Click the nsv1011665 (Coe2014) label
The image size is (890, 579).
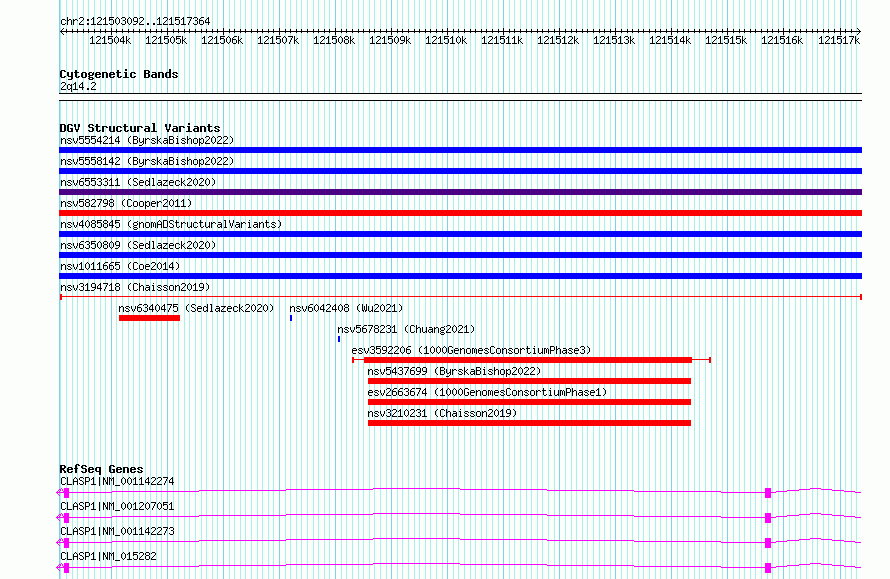point(120,266)
